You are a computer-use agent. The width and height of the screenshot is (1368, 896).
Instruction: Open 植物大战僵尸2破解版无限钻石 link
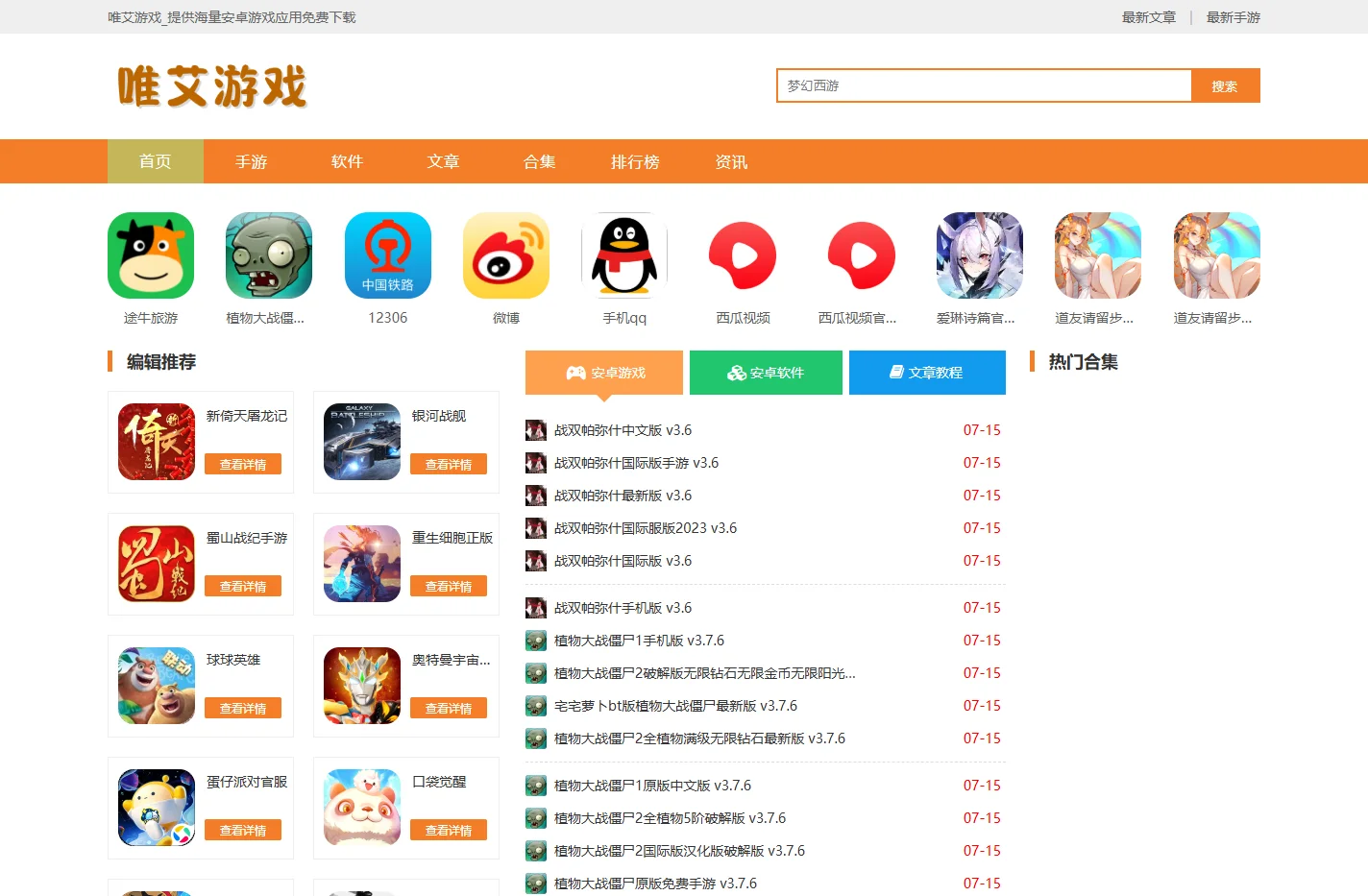[x=704, y=673]
